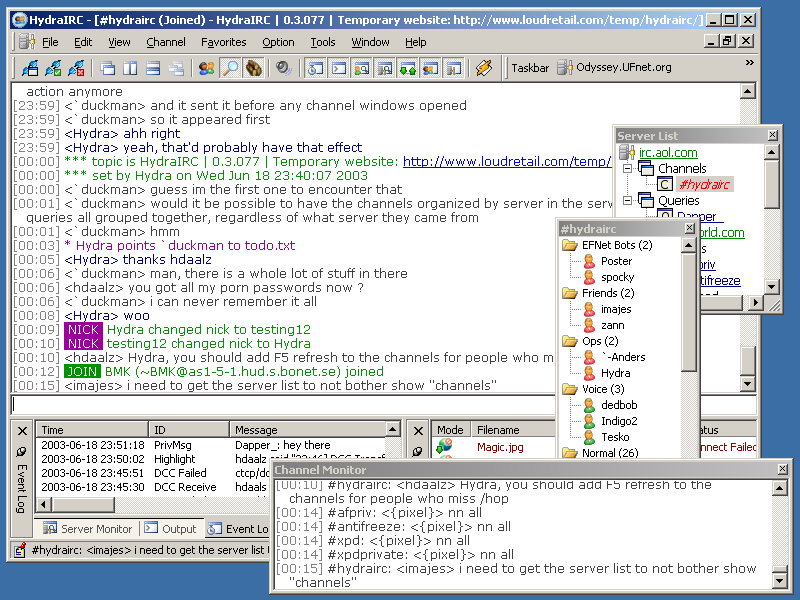Close the #hydrairc user list panel
Screen dimensions: 800x600
689,228
